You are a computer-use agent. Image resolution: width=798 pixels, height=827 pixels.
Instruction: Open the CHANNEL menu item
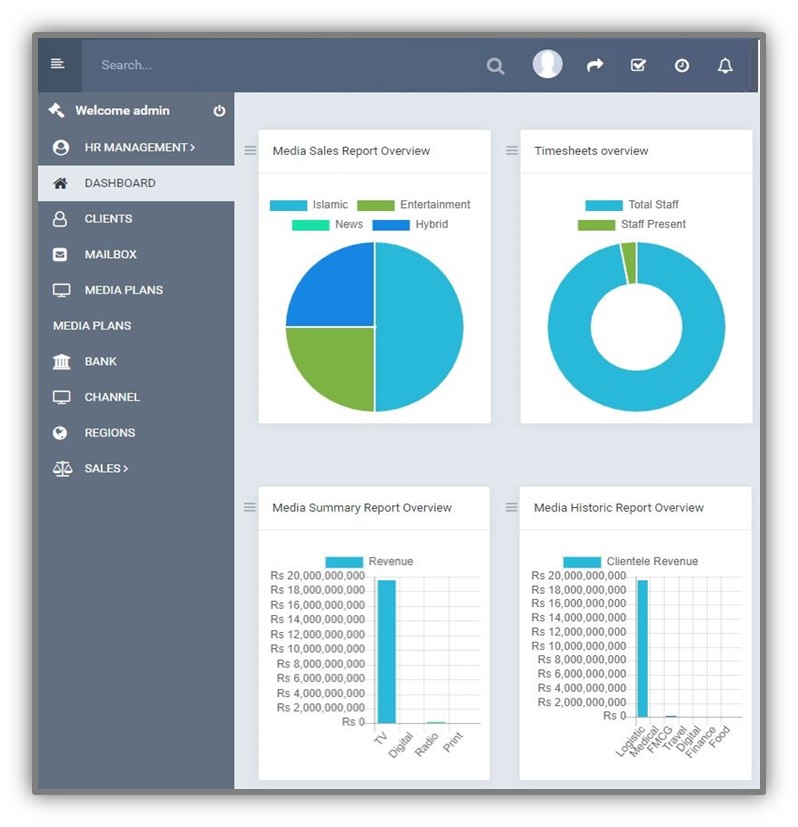click(136, 398)
